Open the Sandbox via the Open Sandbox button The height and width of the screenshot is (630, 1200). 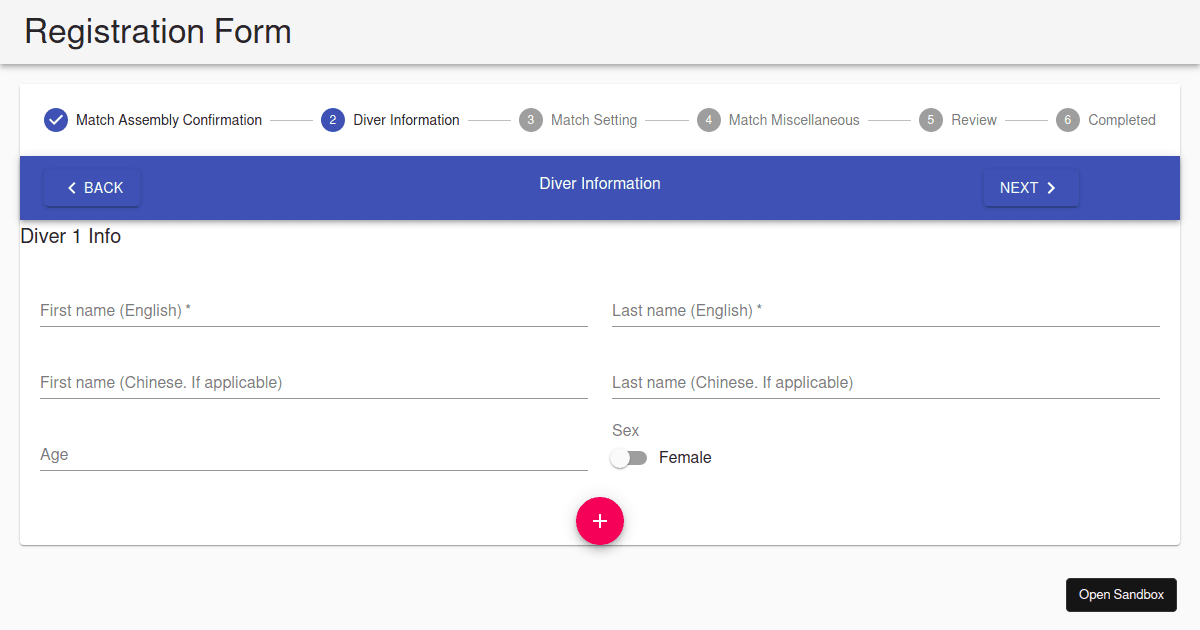click(1121, 595)
